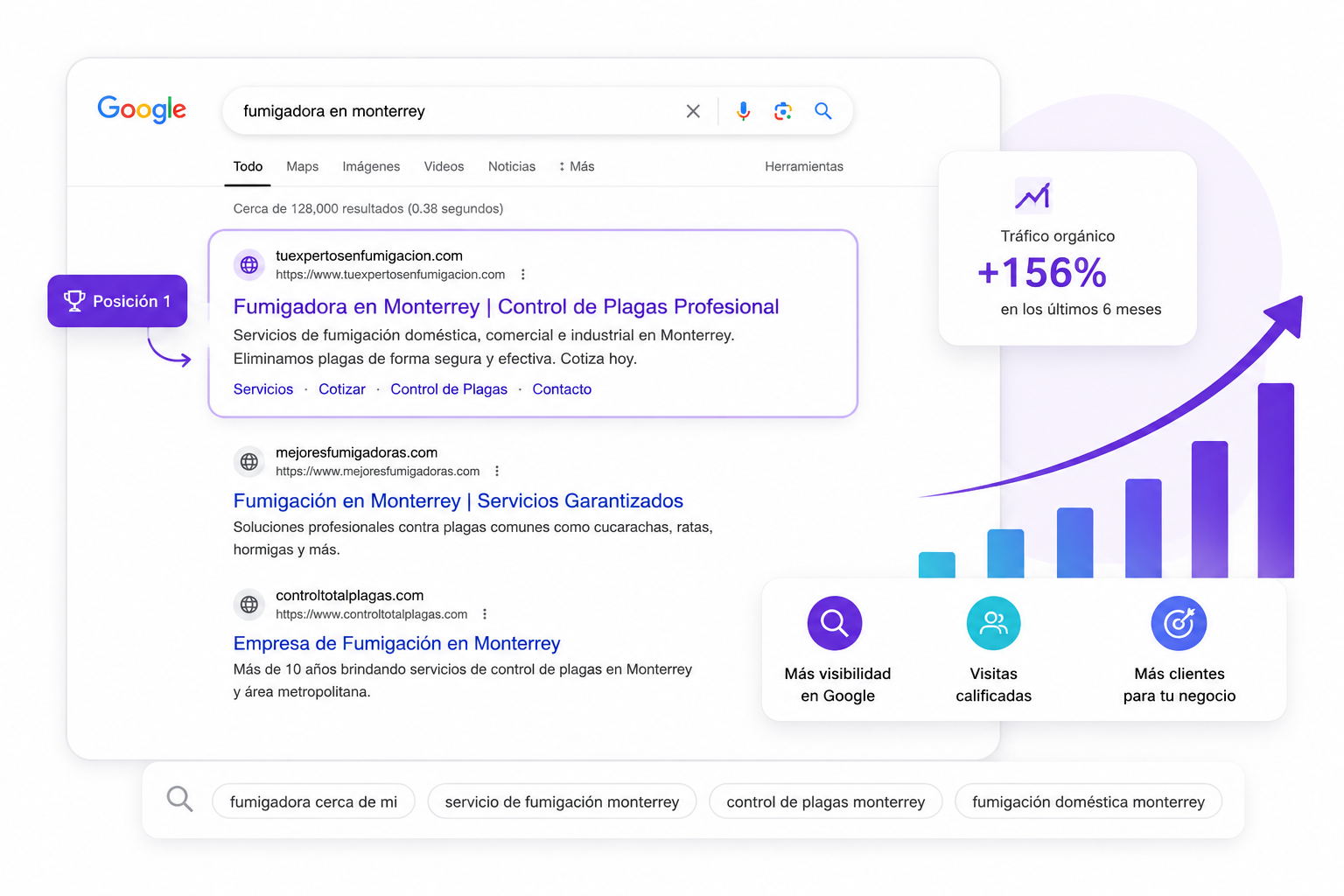Click the text en los últimos 6 meses
This screenshot has height=896, width=1344.
click(1081, 310)
